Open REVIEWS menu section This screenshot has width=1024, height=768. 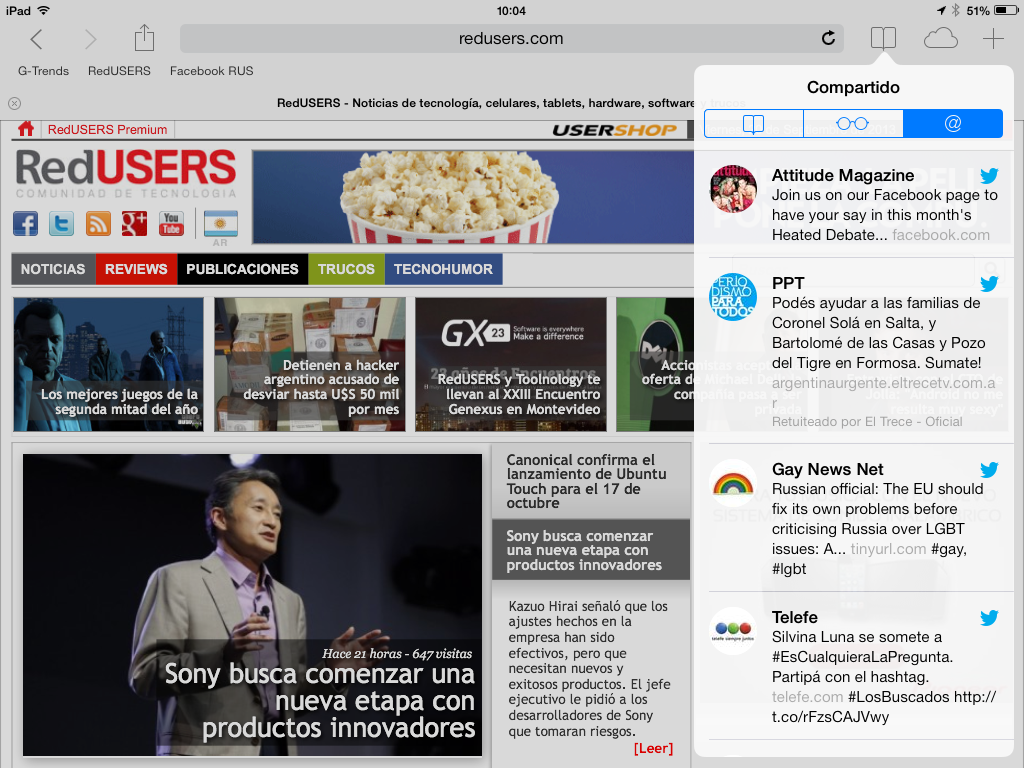point(136,269)
